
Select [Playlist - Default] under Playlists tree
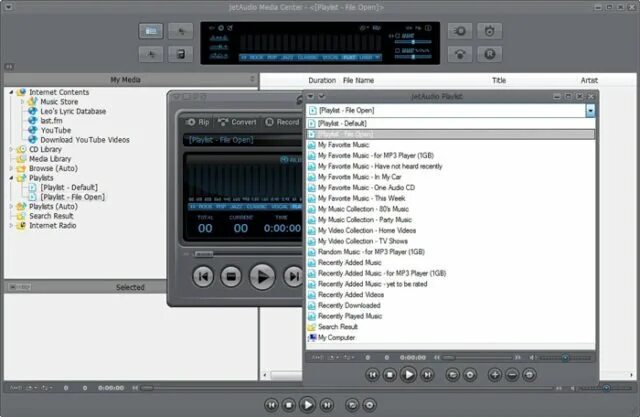69,187
